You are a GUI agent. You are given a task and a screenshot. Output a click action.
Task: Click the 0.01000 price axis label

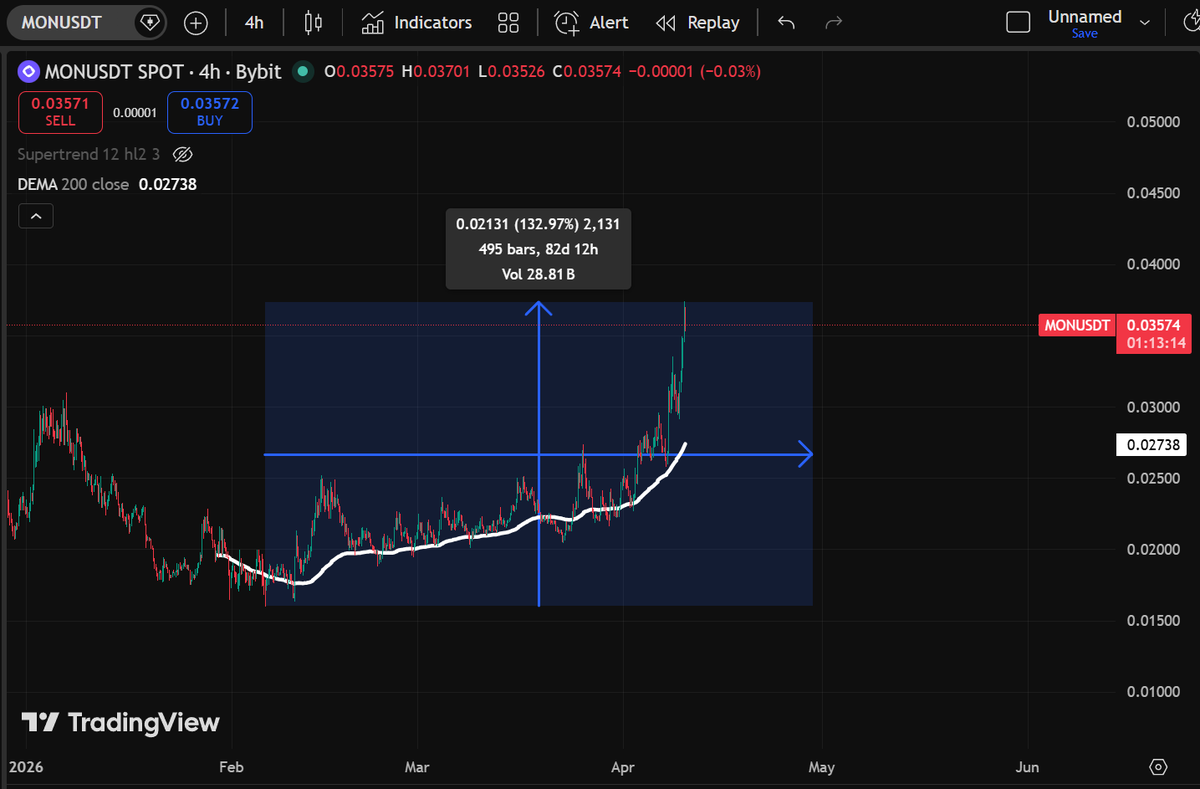coord(1153,692)
